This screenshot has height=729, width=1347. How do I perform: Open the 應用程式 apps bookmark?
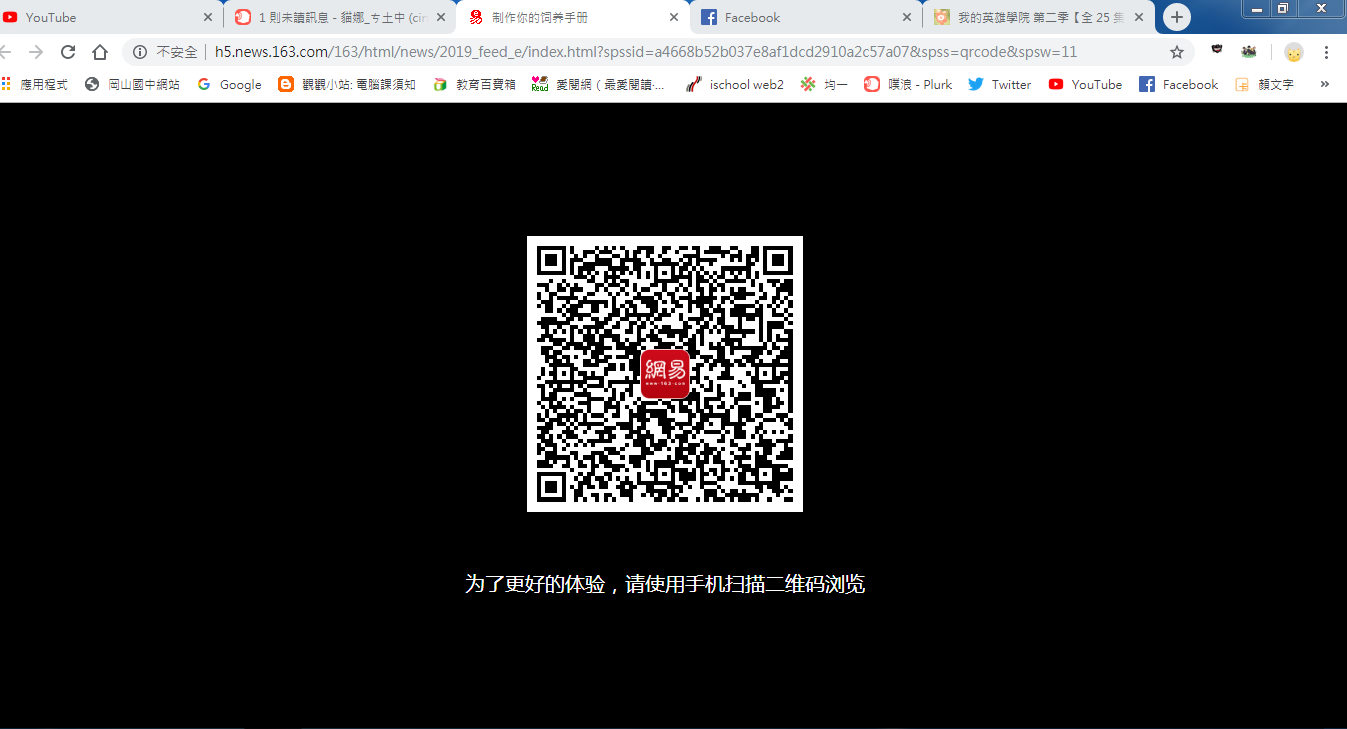coord(35,84)
